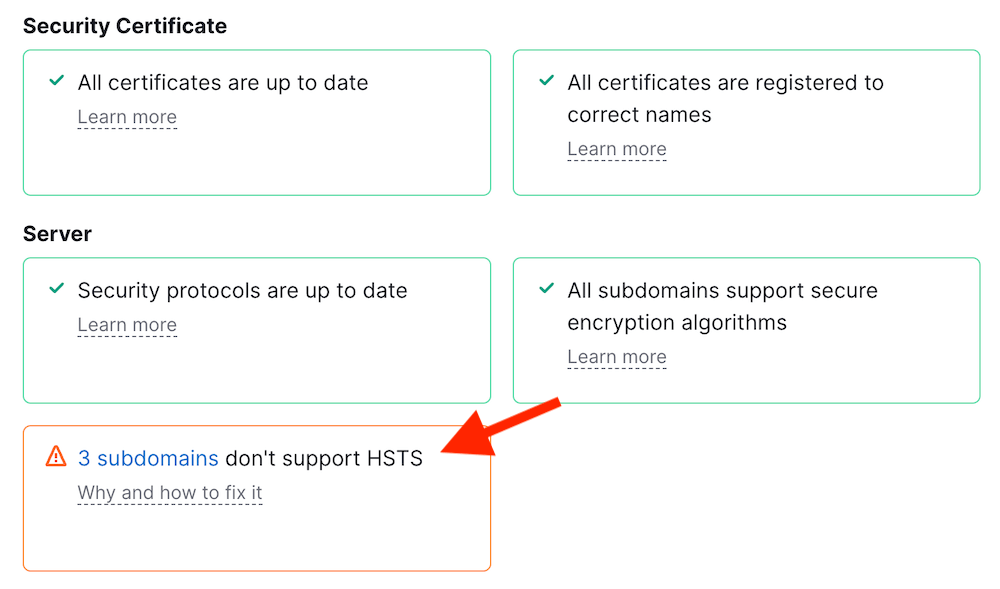Select the "Security protocols are up to date" text

[x=242, y=291]
